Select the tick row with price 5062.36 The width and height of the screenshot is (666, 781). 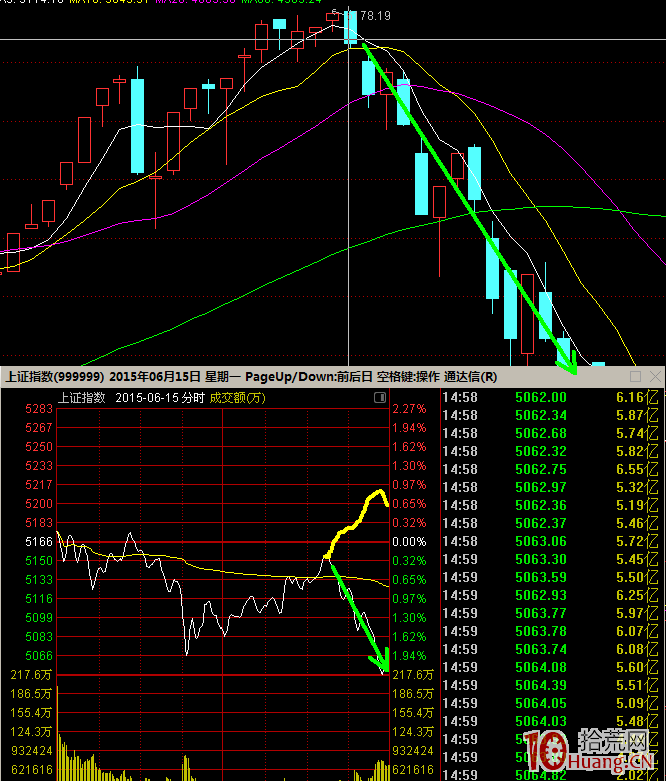[x=550, y=505]
